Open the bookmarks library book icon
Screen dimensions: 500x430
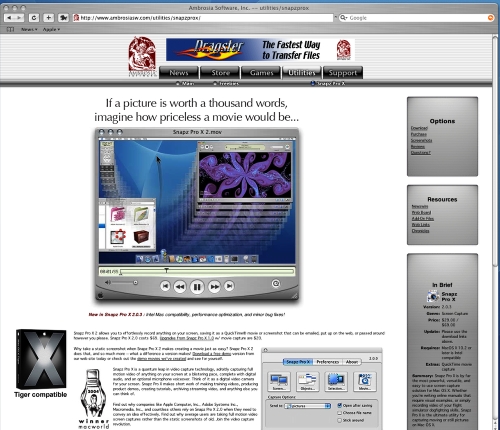[x=10, y=29]
